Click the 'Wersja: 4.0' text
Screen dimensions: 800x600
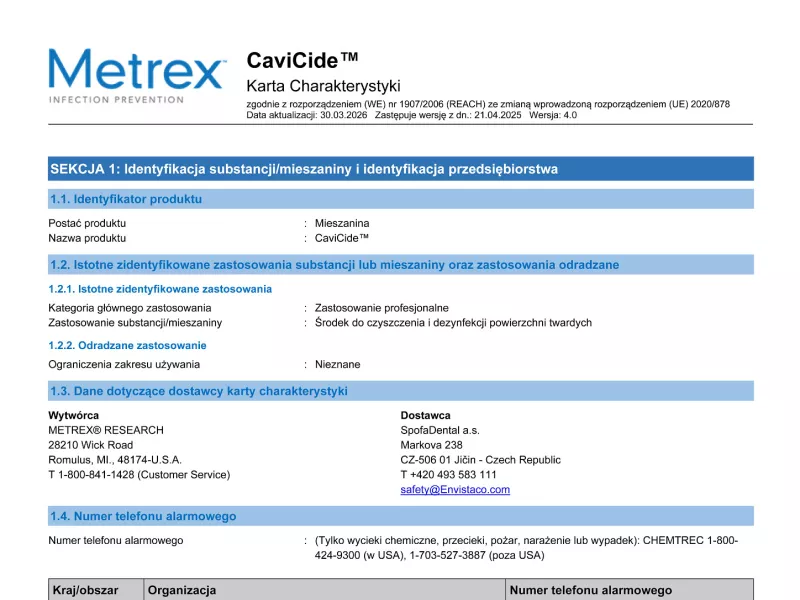553,115
